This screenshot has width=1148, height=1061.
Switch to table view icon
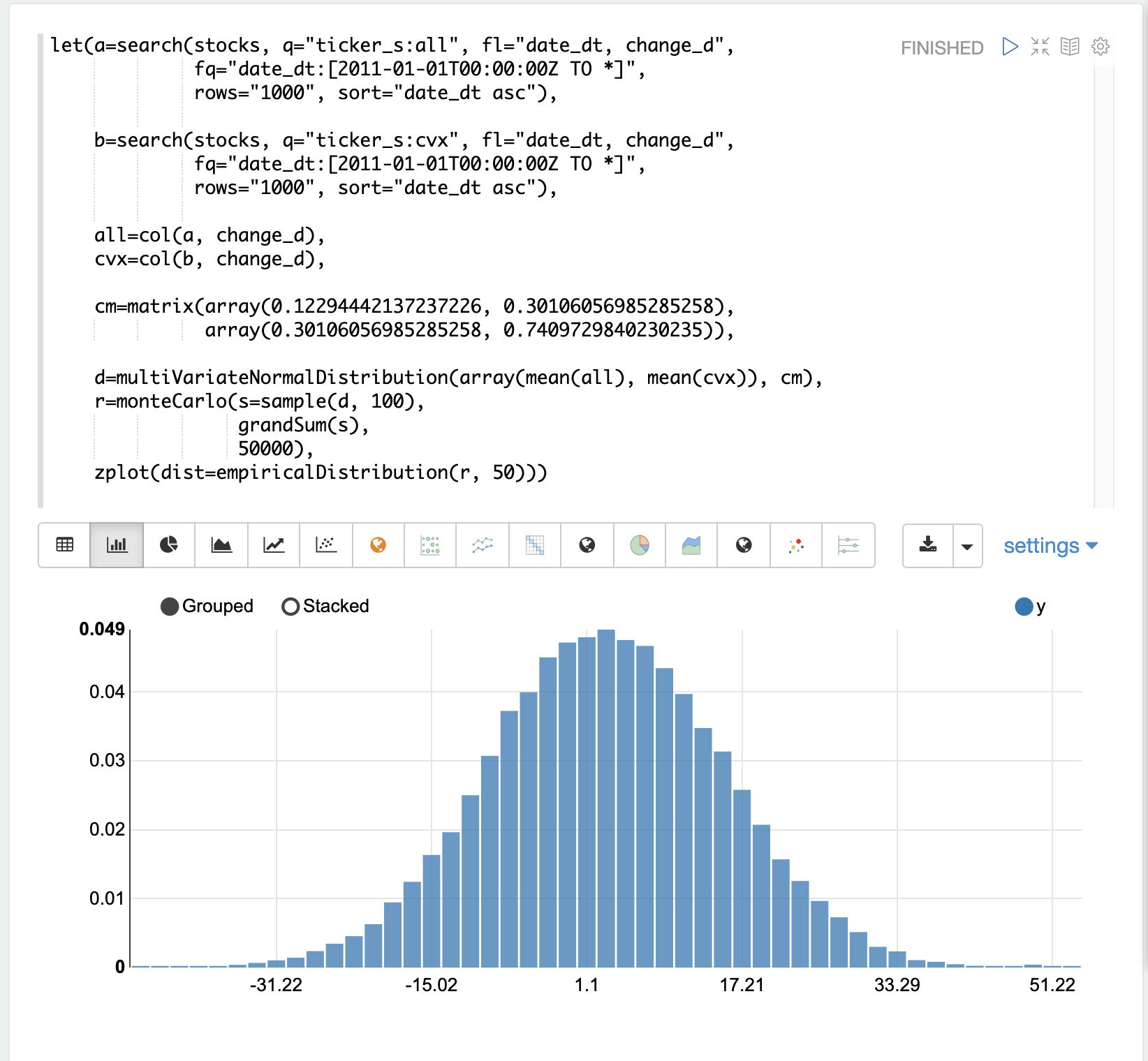[x=64, y=545]
